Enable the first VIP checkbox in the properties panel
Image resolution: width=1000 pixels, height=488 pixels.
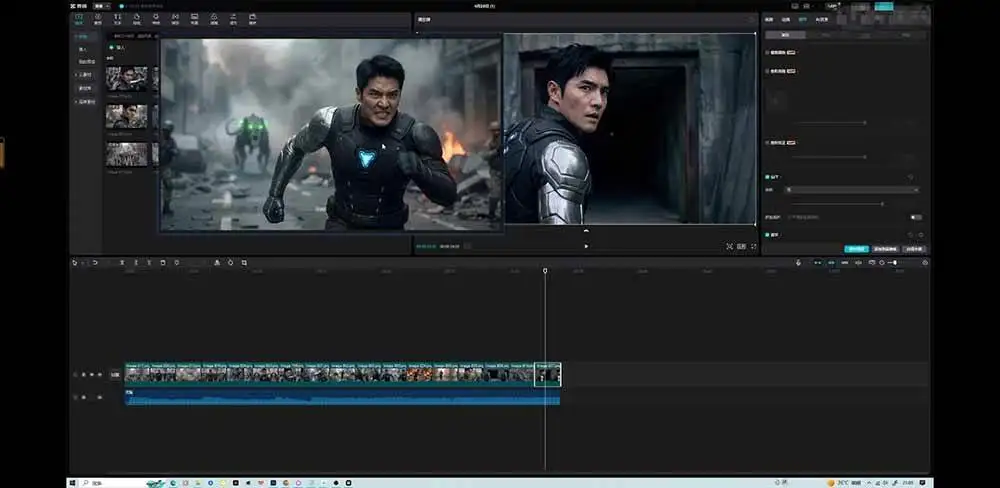[x=767, y=52]
